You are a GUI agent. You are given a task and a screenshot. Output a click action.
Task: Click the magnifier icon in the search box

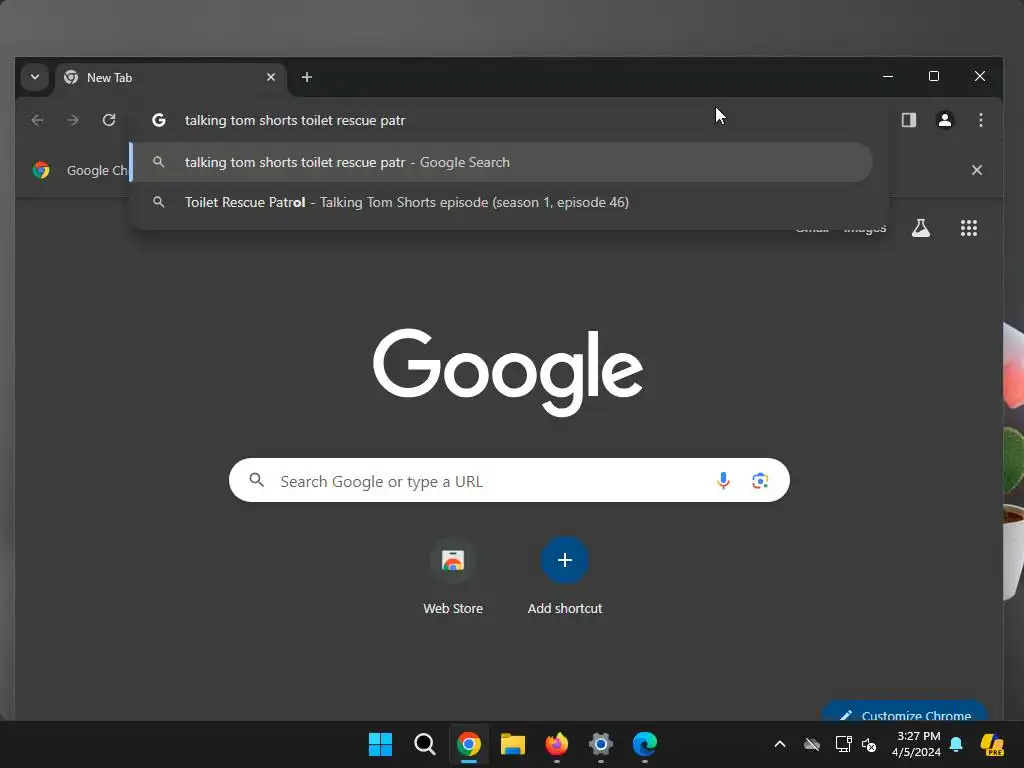point(257,481)
